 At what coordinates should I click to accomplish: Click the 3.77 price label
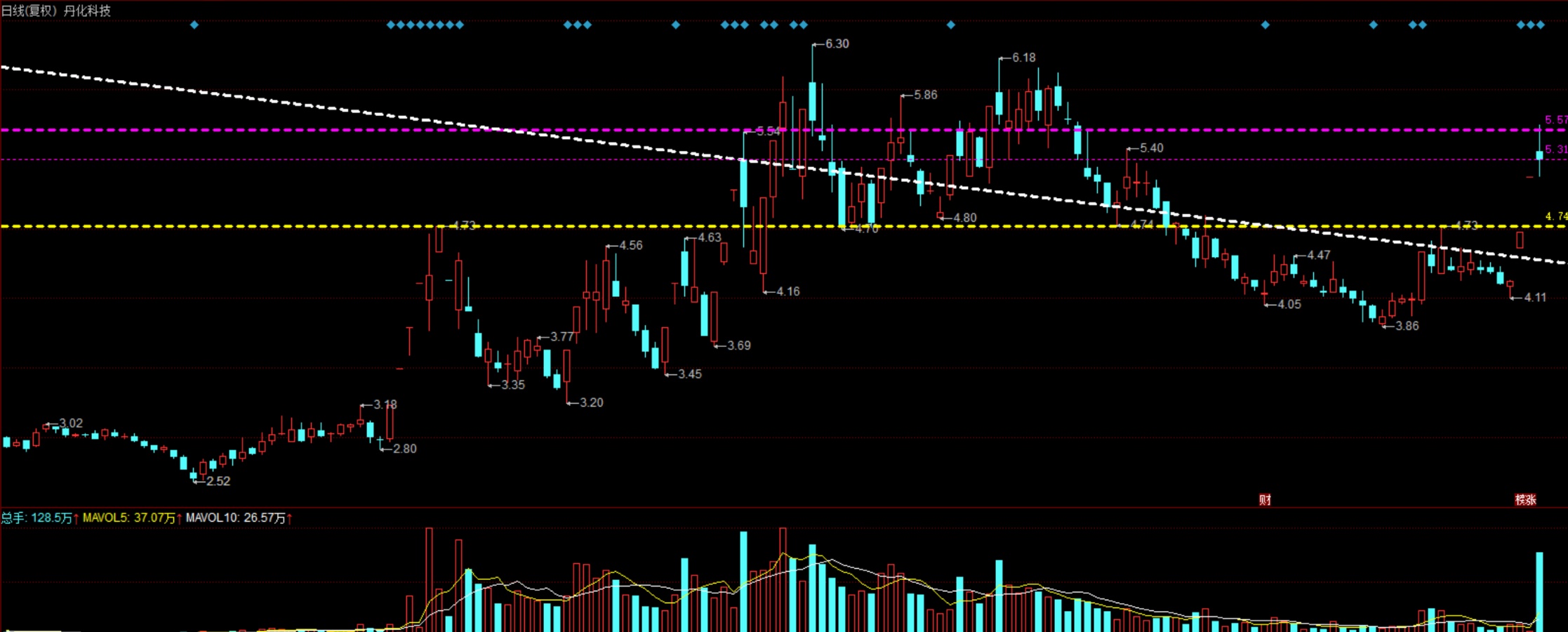pyautogui.click(x=562, y=337)
